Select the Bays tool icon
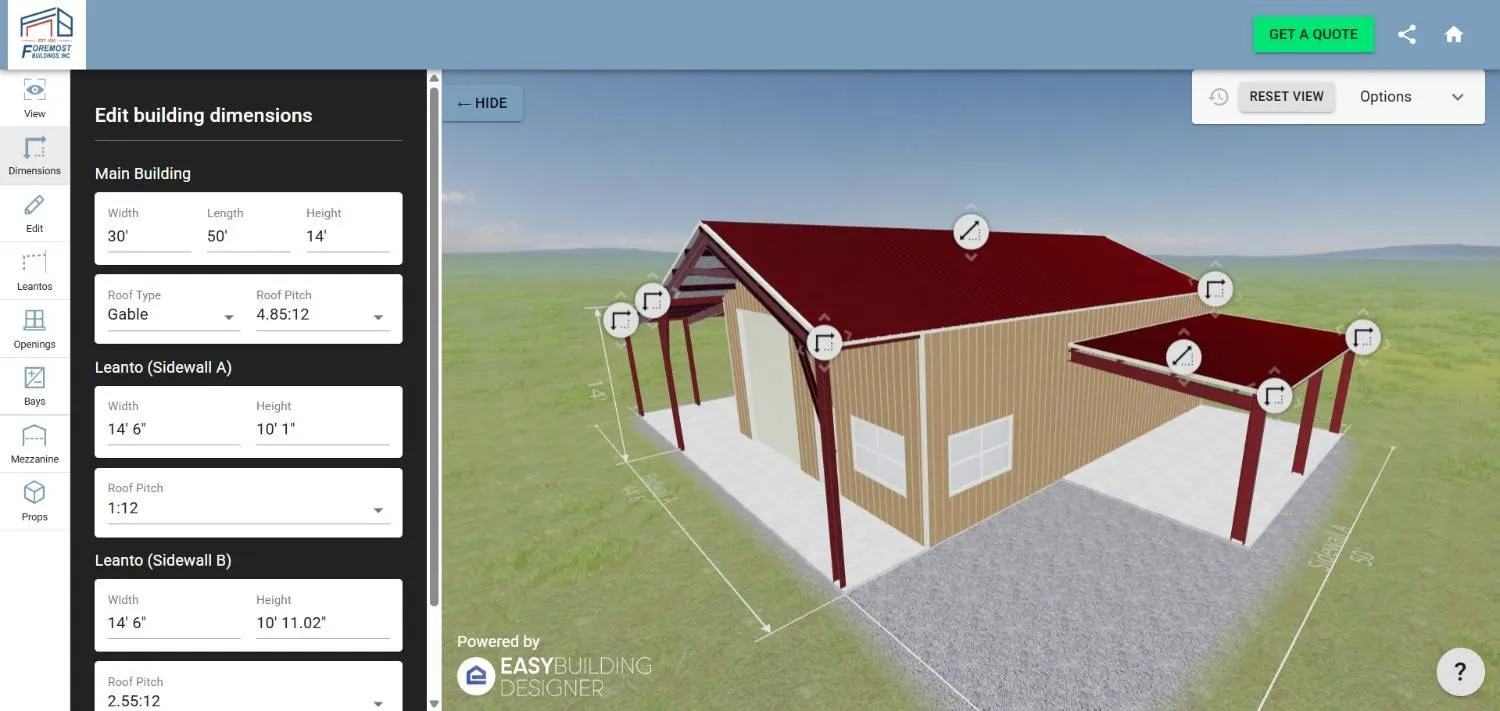 pos(35,380)
